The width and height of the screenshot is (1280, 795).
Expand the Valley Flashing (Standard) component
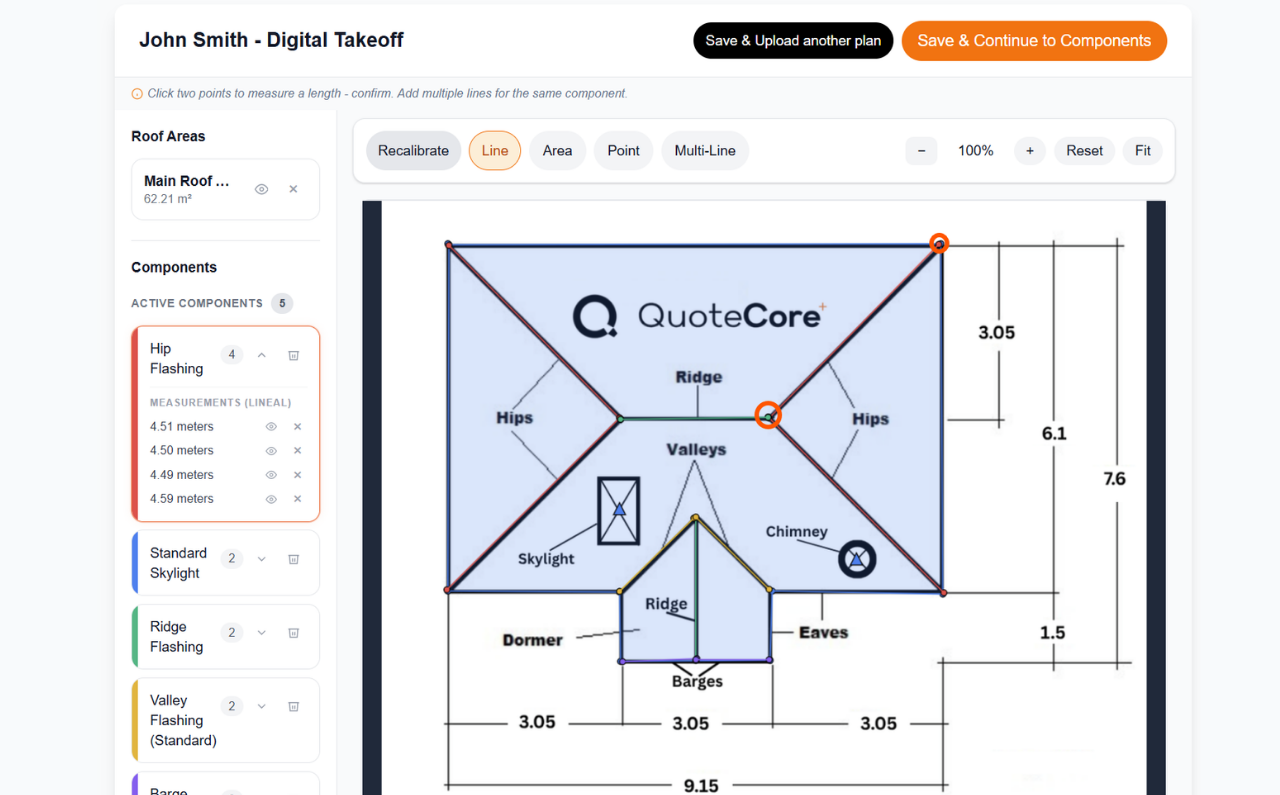click(x=261, y=706)
